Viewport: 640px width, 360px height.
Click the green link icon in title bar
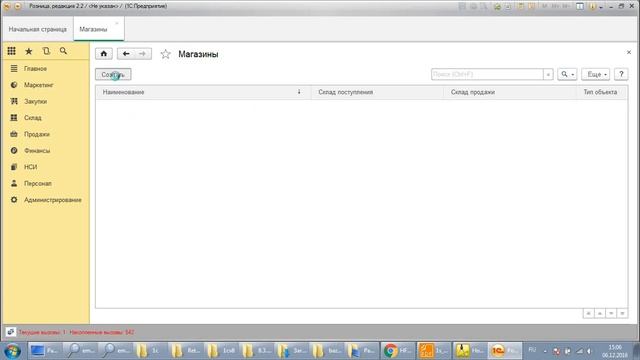coord(497,6)
